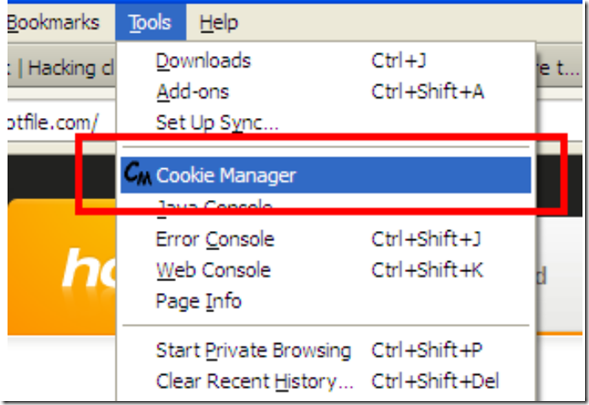Open the Web Console
The width and height of the screenshot is (589, 405).
point(326,270)
